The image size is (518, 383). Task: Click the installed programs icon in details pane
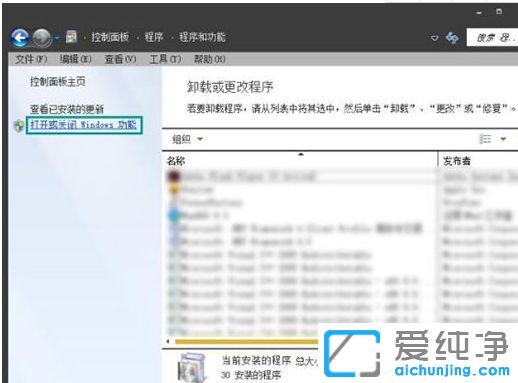coord(191,368)
